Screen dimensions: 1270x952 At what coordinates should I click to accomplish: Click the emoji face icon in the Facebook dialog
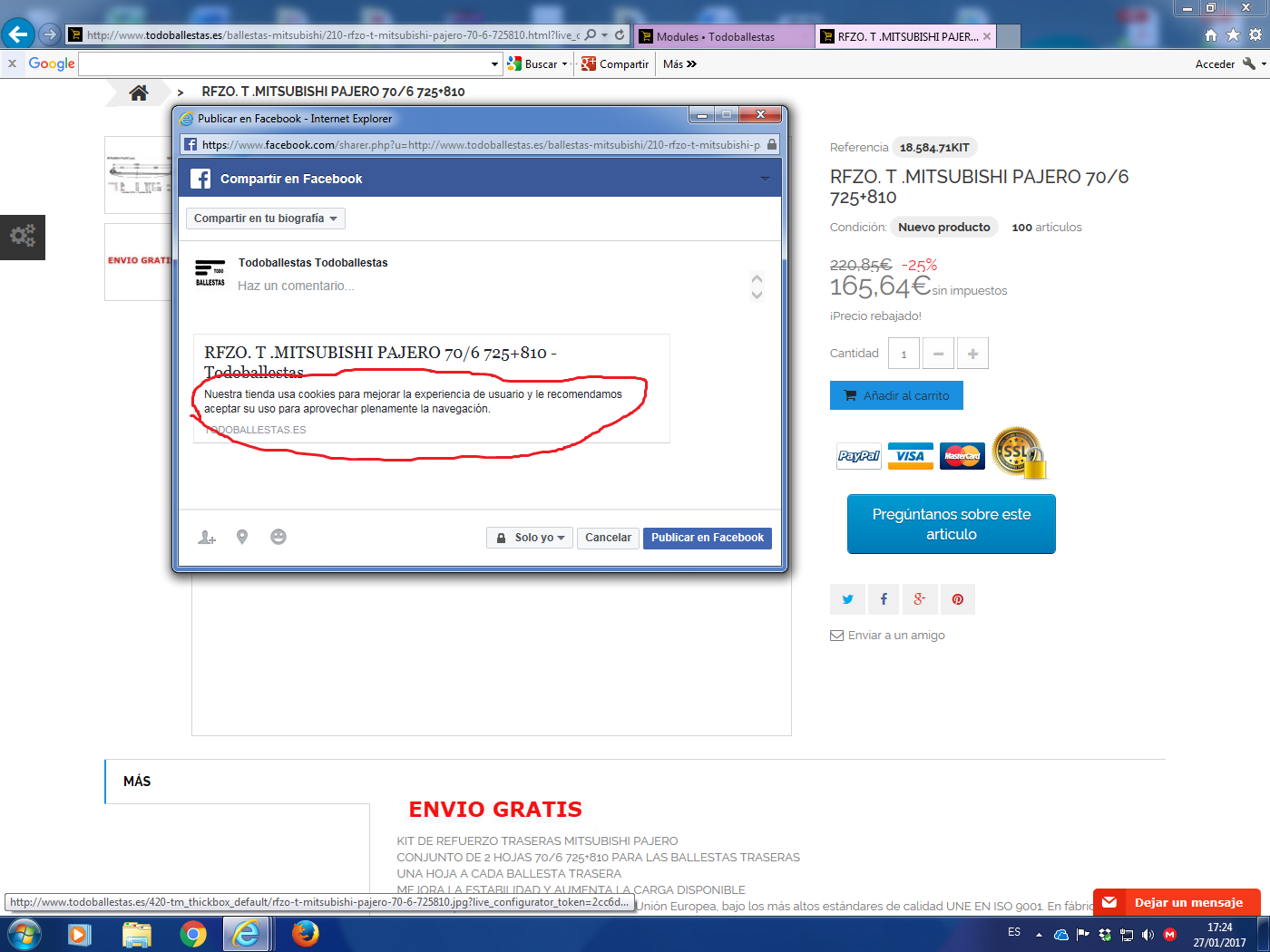(278, 537)
